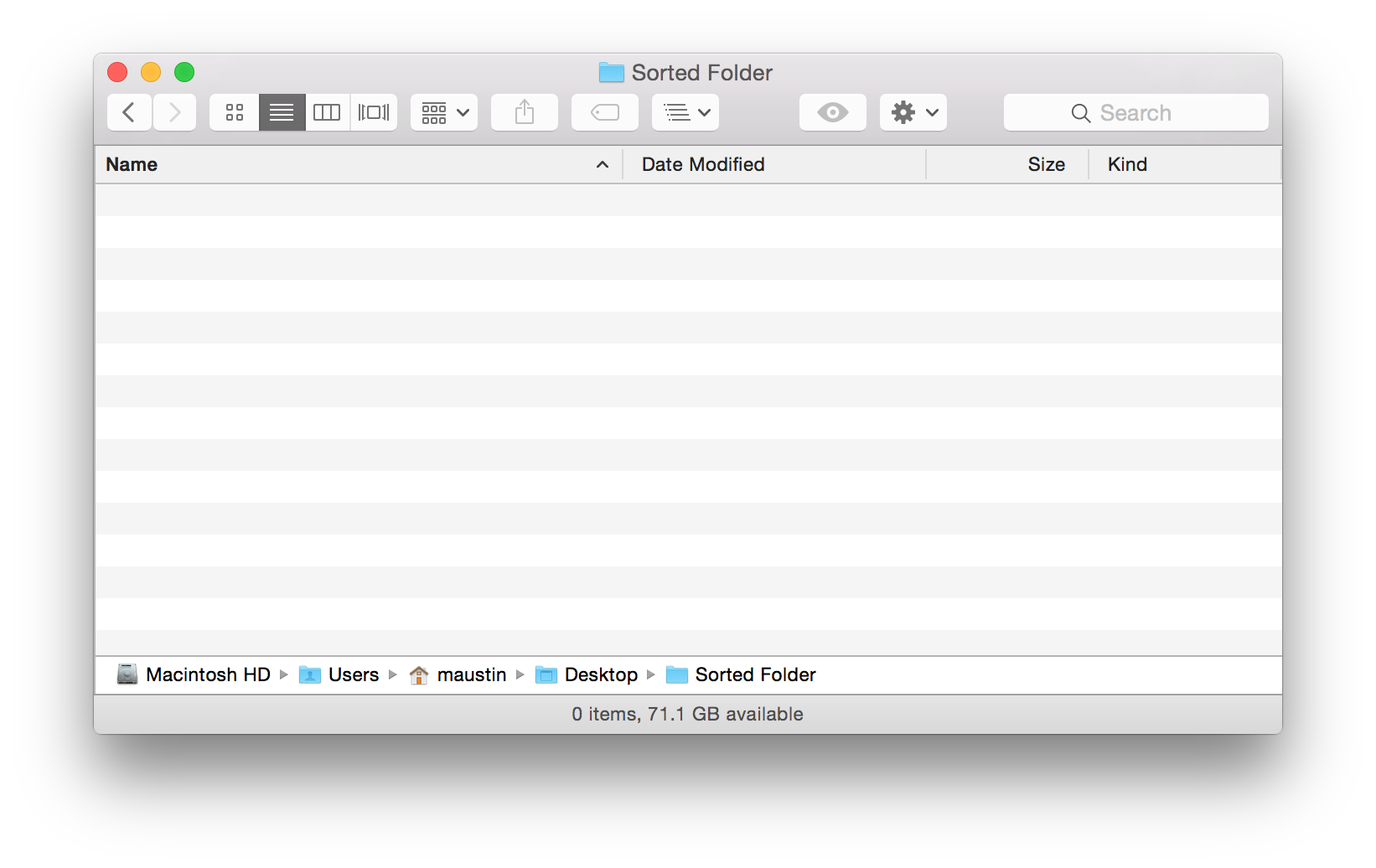Switch to column view

tap(327, 112)
